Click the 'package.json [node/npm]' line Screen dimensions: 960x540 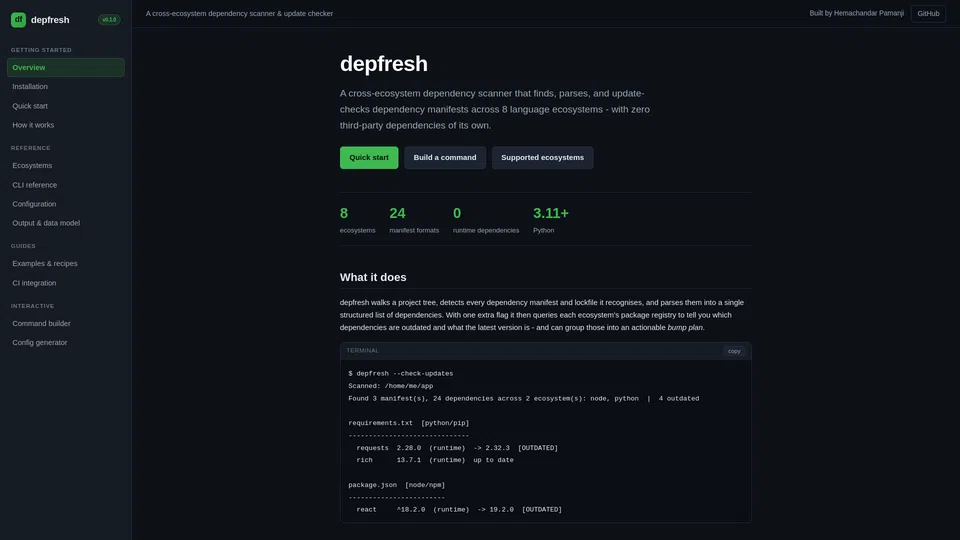pos(397,485)
